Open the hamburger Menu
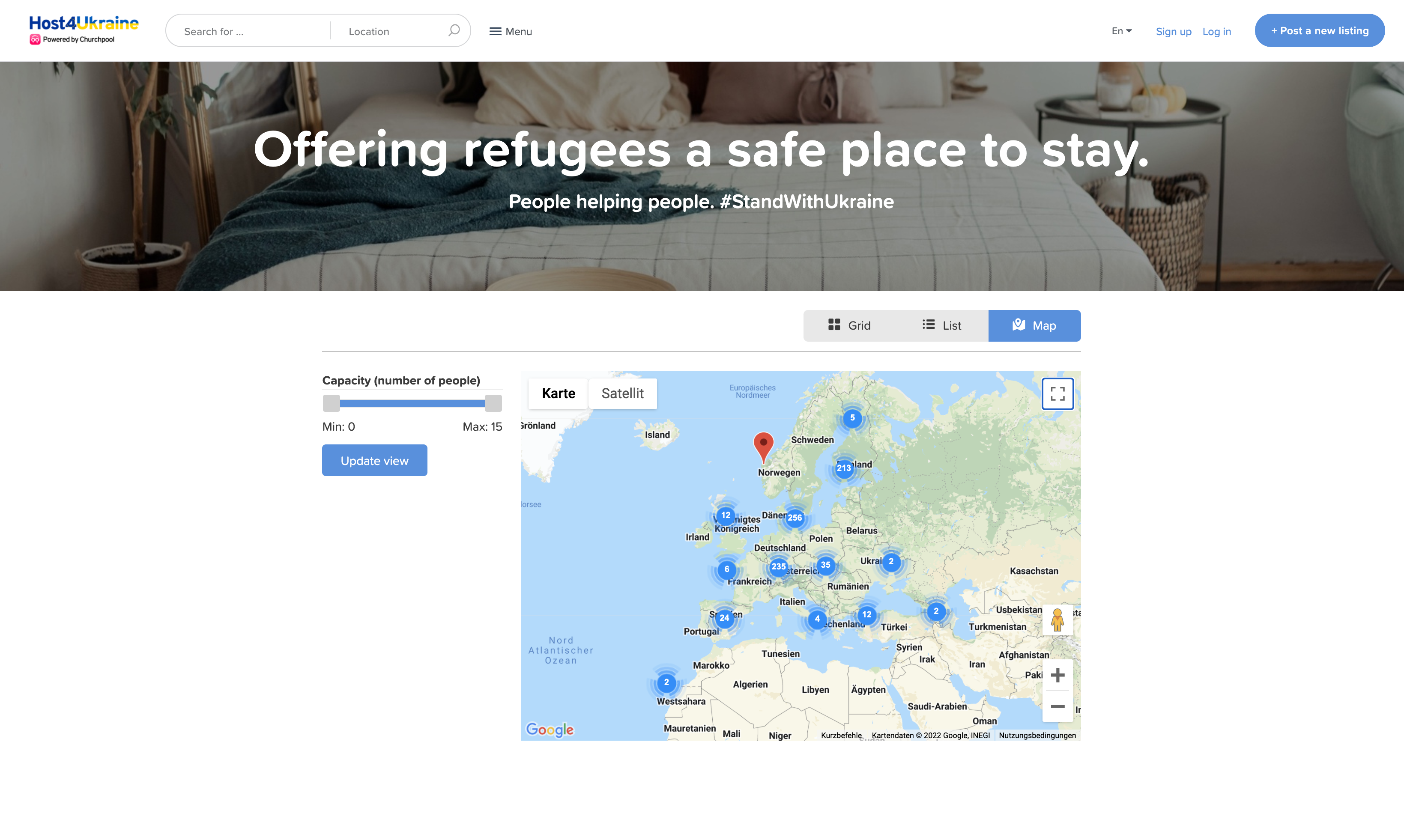1404x840 pixels. (x=511, y=31)
